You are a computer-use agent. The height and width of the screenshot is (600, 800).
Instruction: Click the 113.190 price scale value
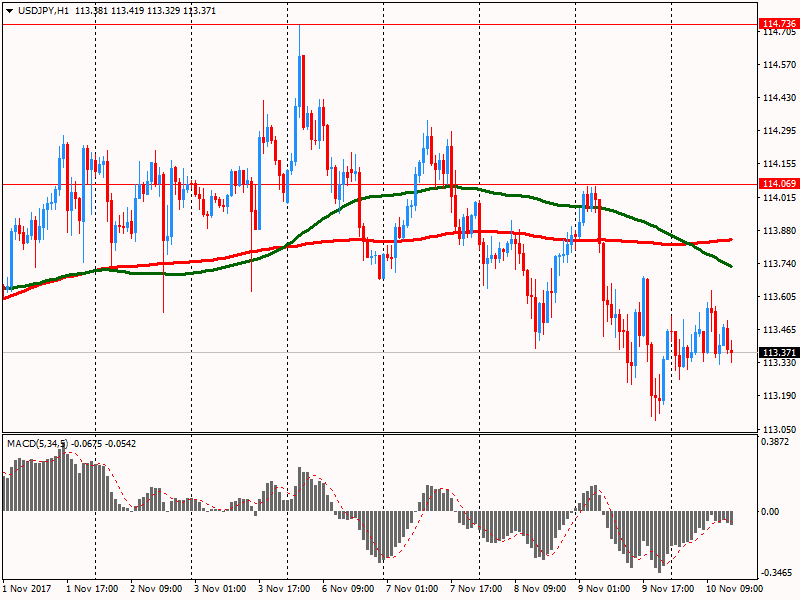pos(779,395)
